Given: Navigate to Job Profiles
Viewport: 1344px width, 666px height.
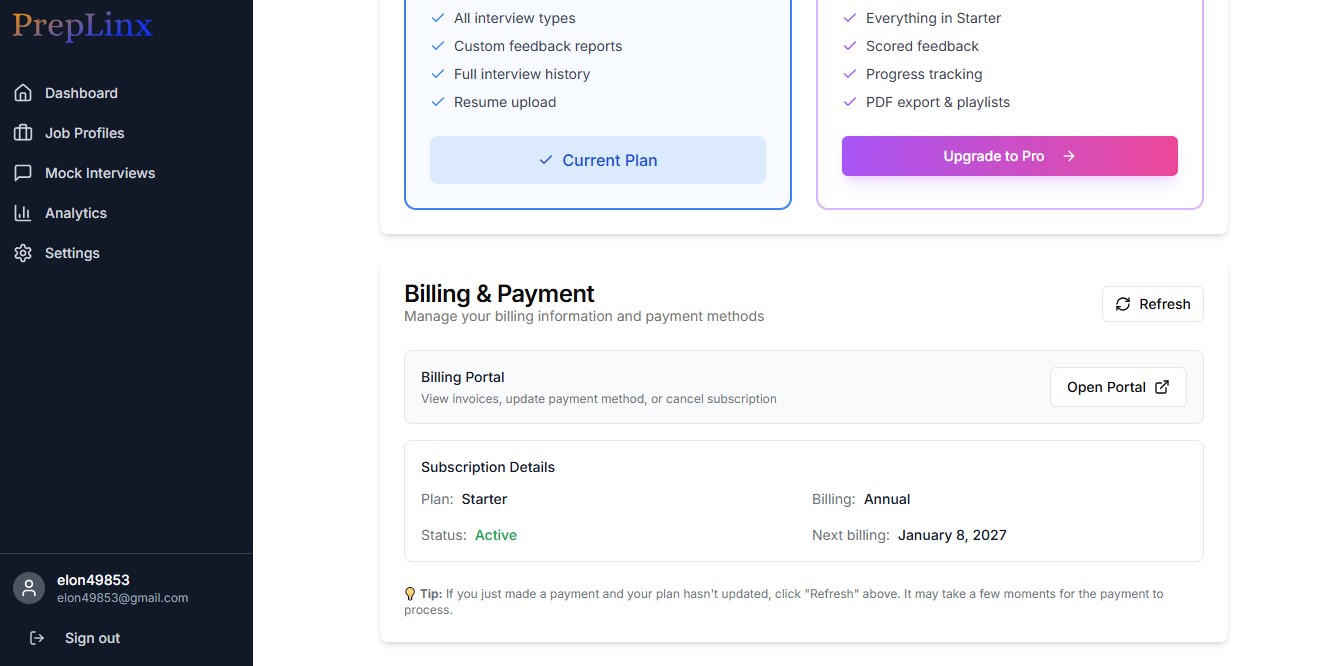Looking at the screenshot, I should tap(85, 133).
